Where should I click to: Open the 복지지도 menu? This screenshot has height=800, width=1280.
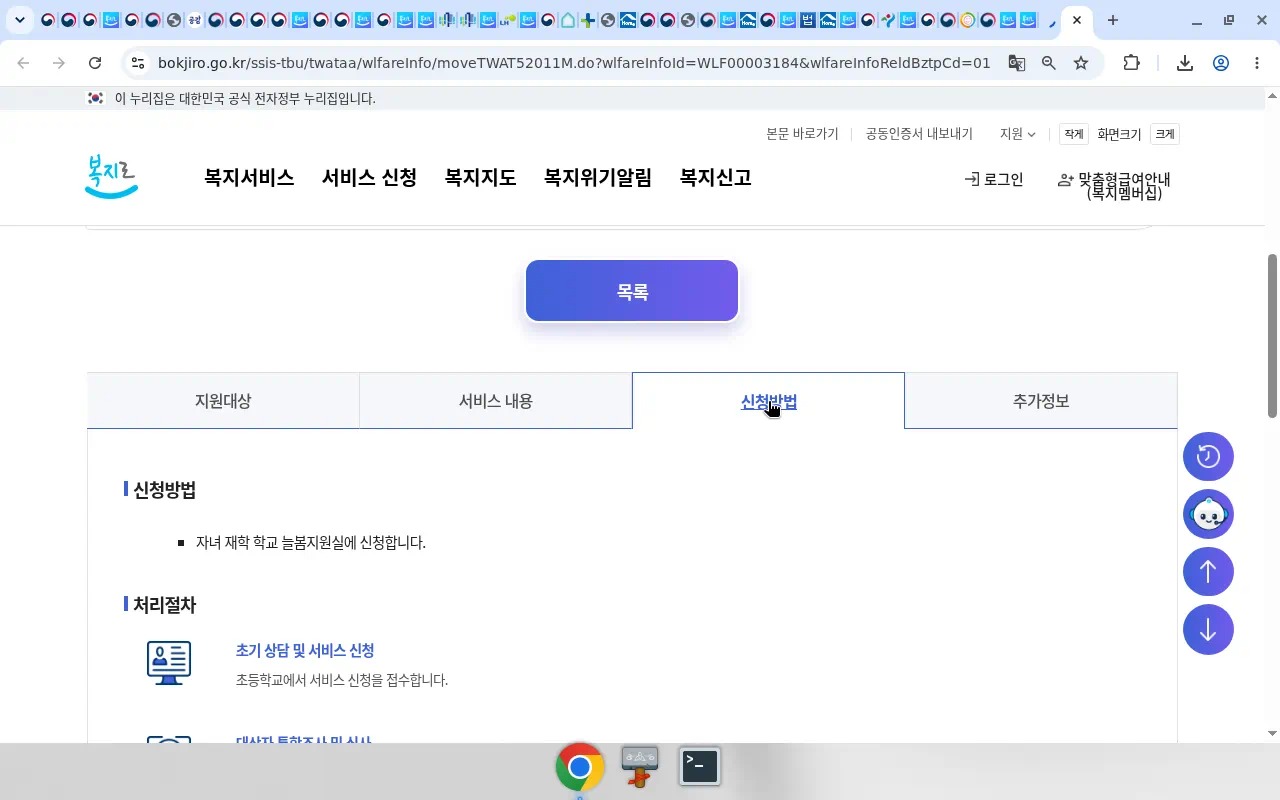point(480,178)
